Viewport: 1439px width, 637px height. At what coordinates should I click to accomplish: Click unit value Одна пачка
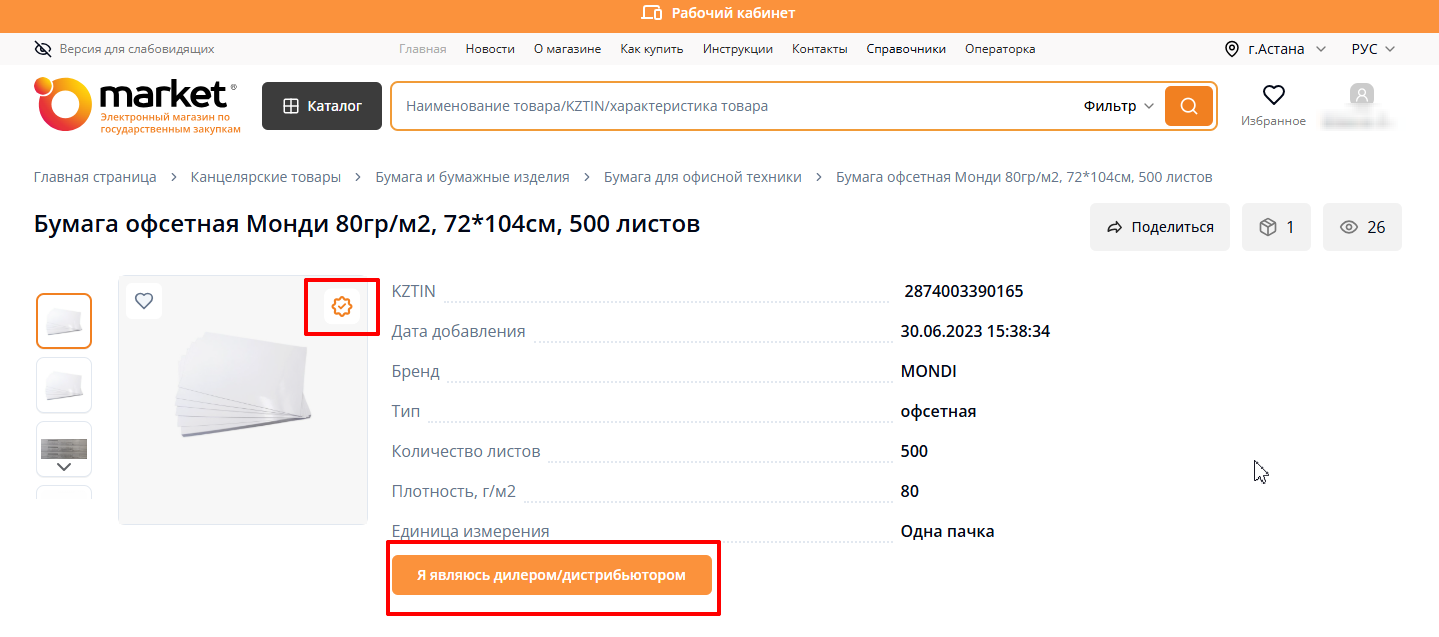coord(948,531)
